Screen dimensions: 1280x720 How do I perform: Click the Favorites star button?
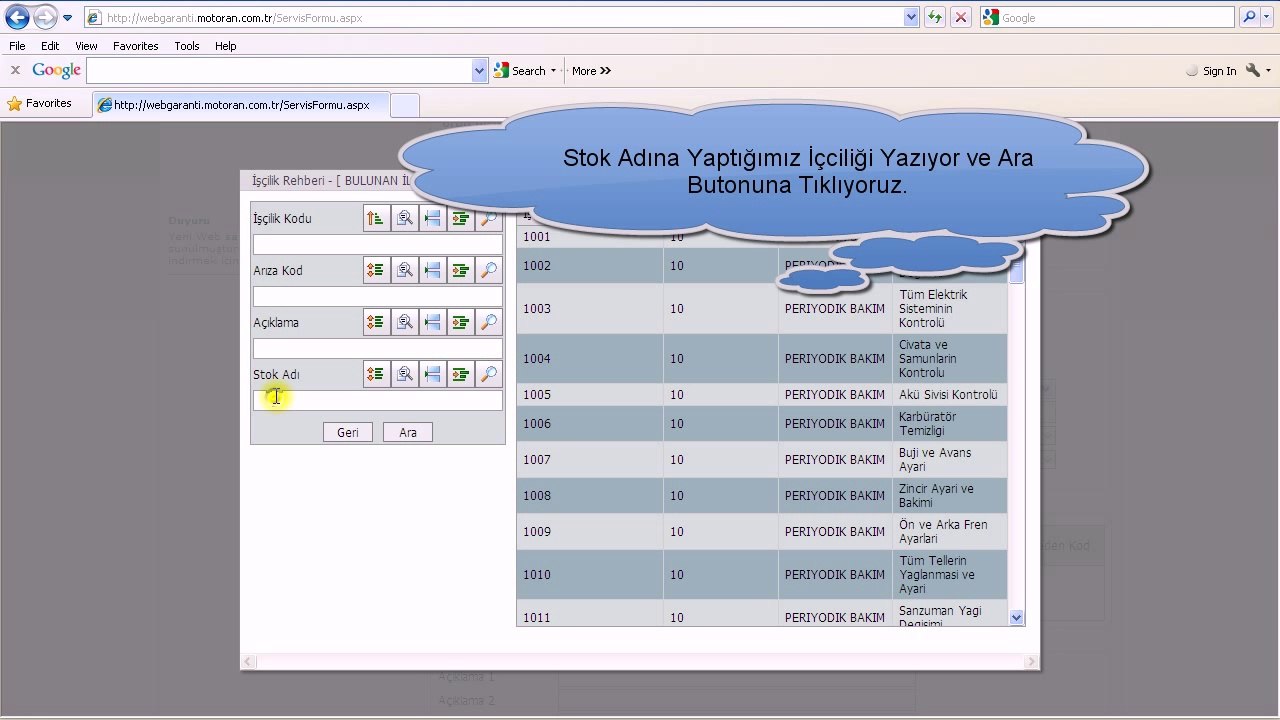point(39,104)
